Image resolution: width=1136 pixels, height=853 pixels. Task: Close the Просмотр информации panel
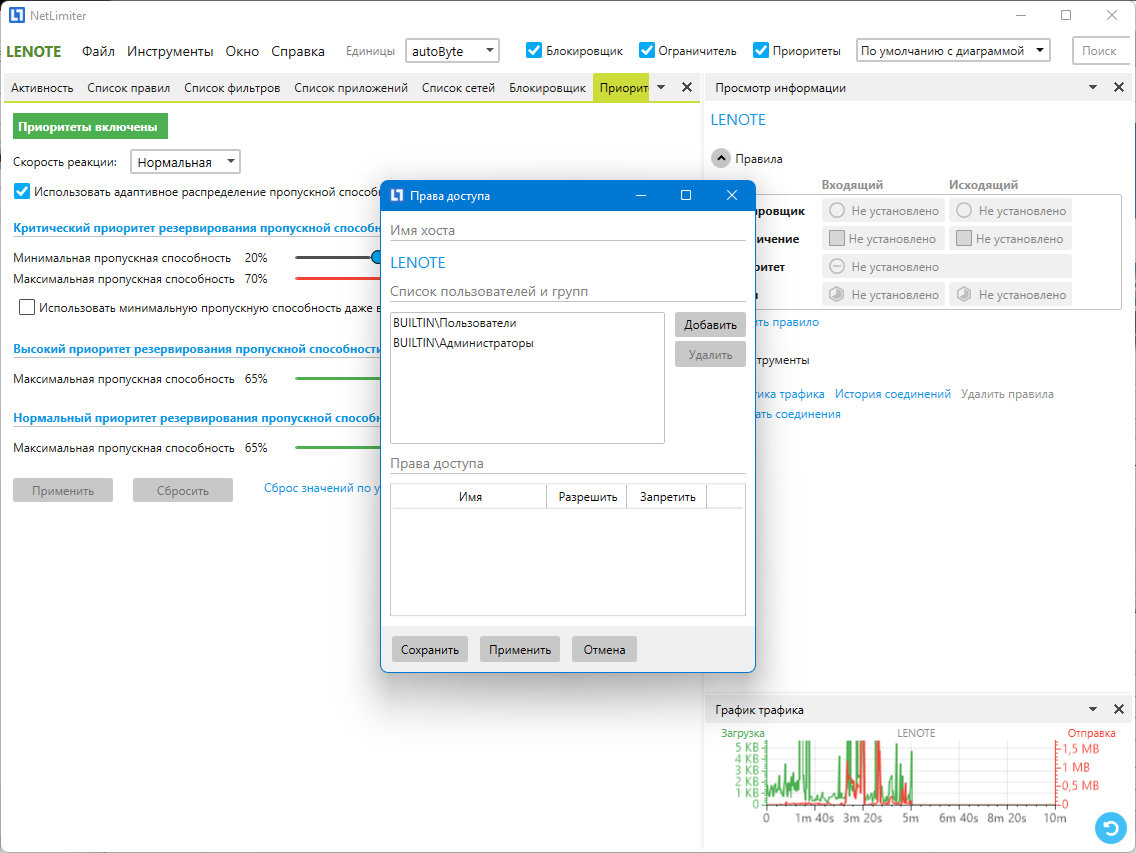(1119, 87)
